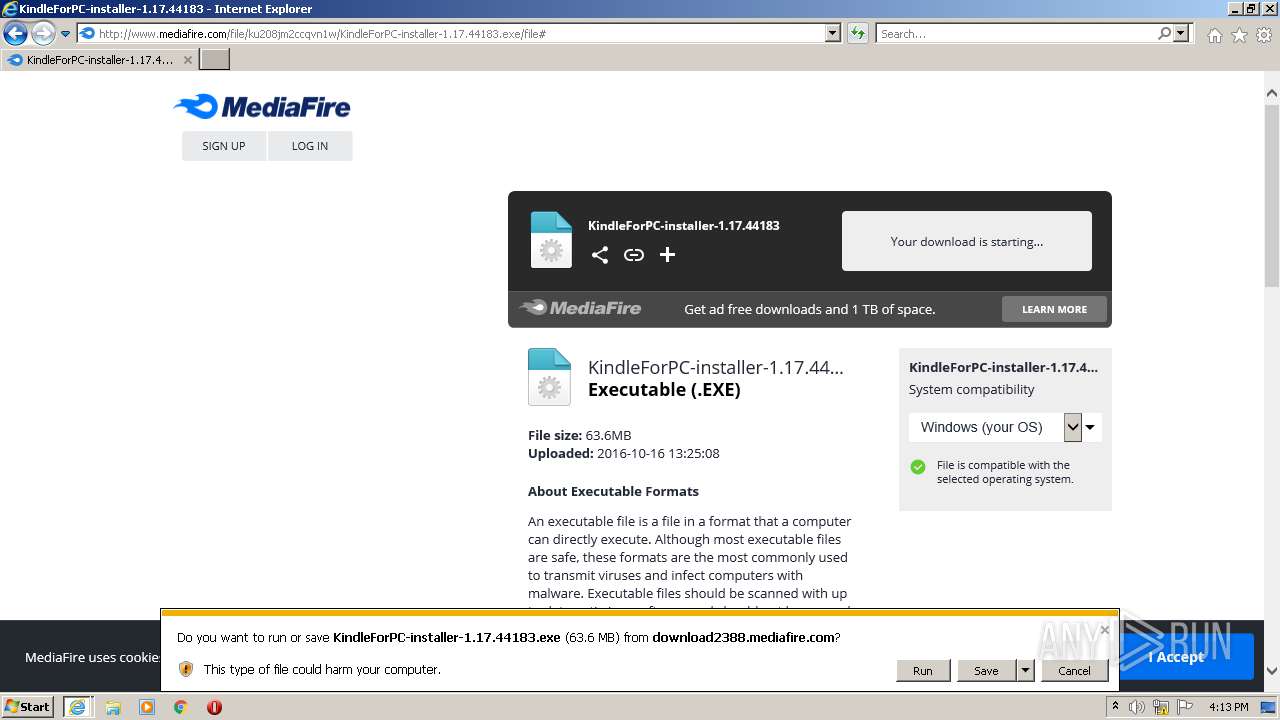Click the scrollbar up arrow
1280x720 pixels.
coord(1272,93)
